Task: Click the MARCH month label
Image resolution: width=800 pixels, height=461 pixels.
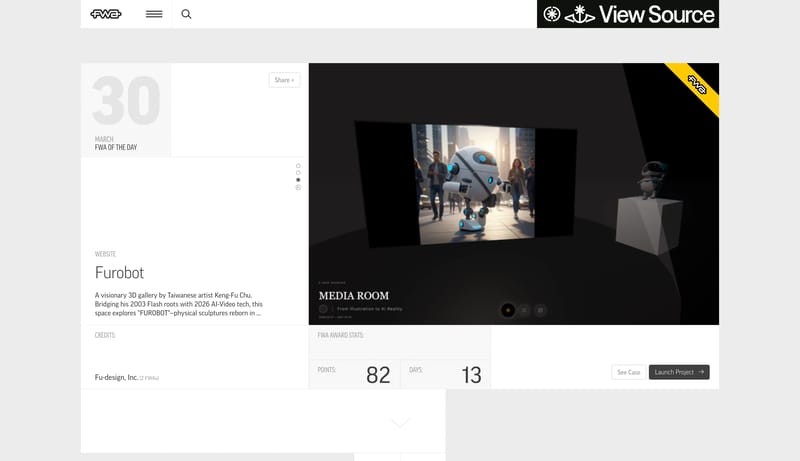Action: [104, 139]
